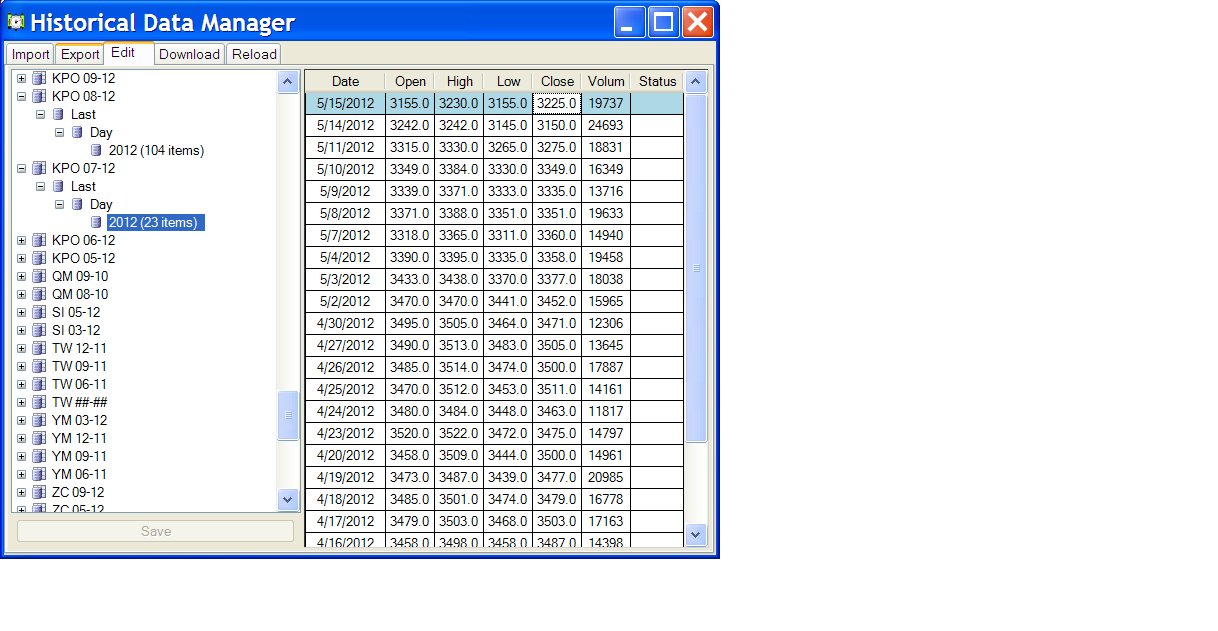Expand the TW 12-11 tree node

click(22, 348)
